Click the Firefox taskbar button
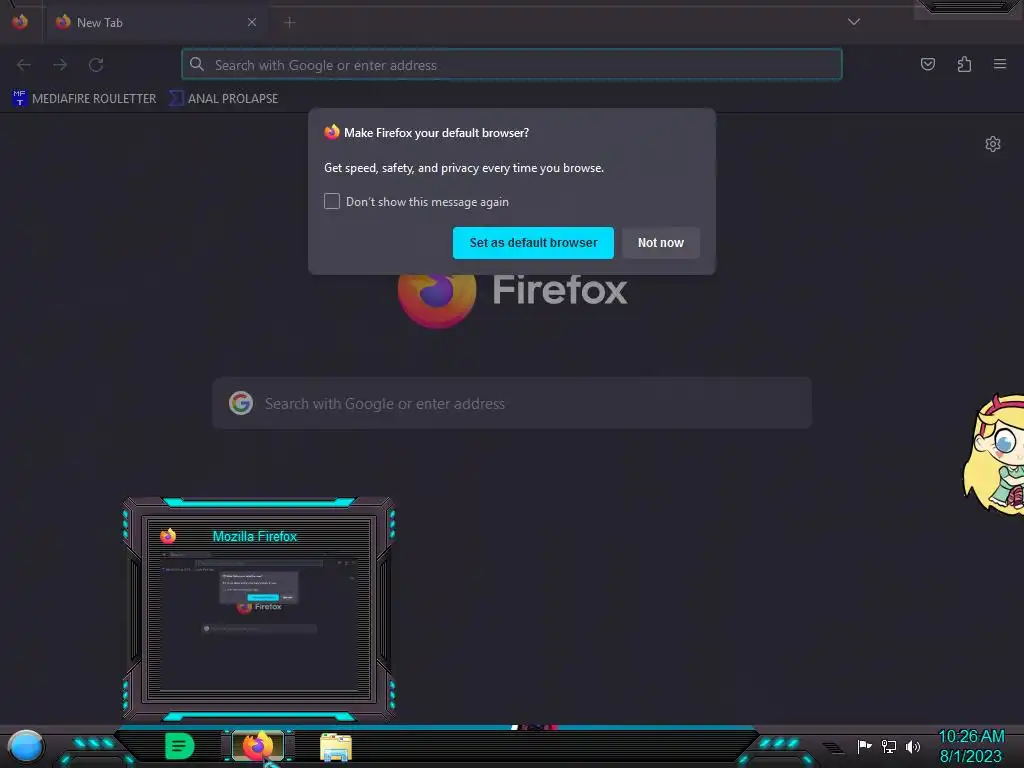1024x768 pixels. point(258,746)
